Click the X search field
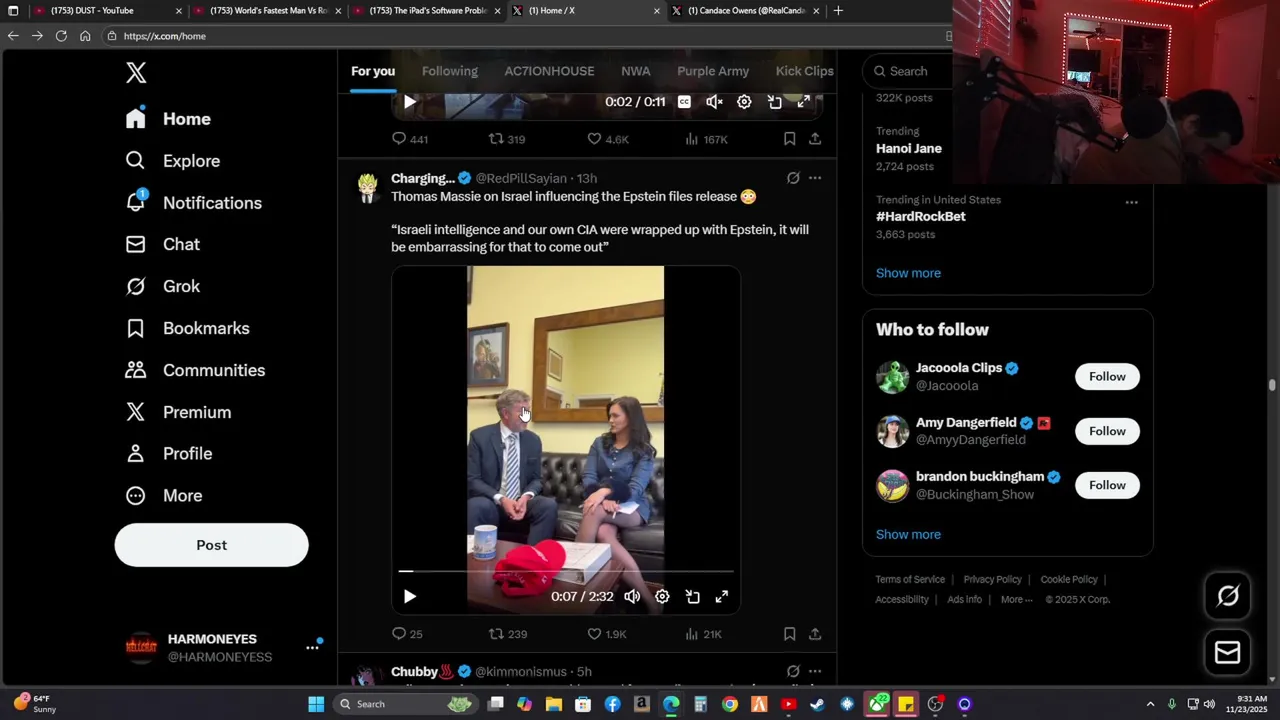 908,71
